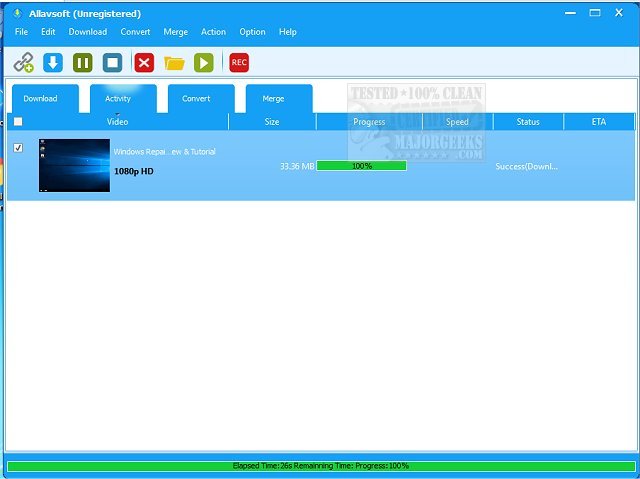
Task: Click the bottom overall progress bar
Action: (321, 466)
